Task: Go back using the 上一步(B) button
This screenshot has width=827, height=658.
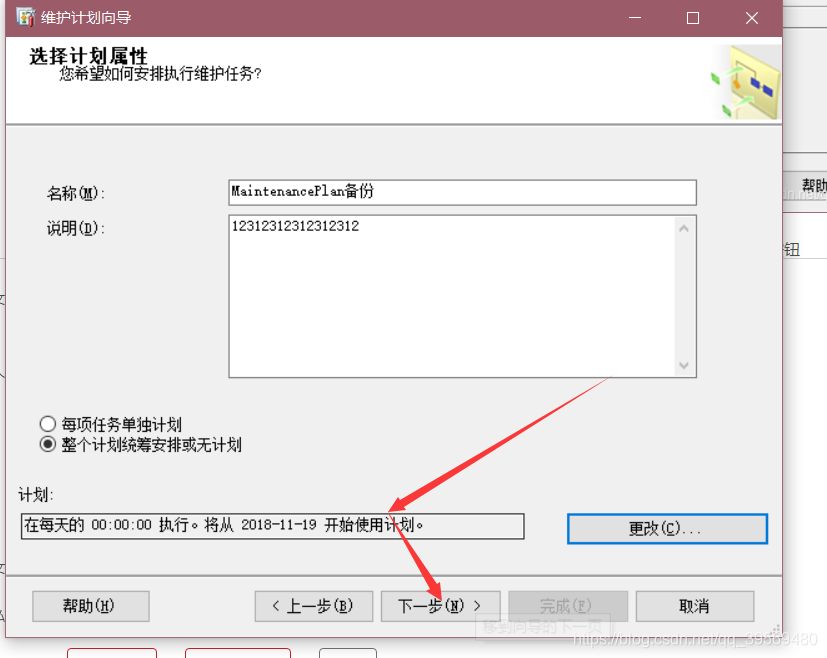Action: pyautogui.click(x=313, y=605)
